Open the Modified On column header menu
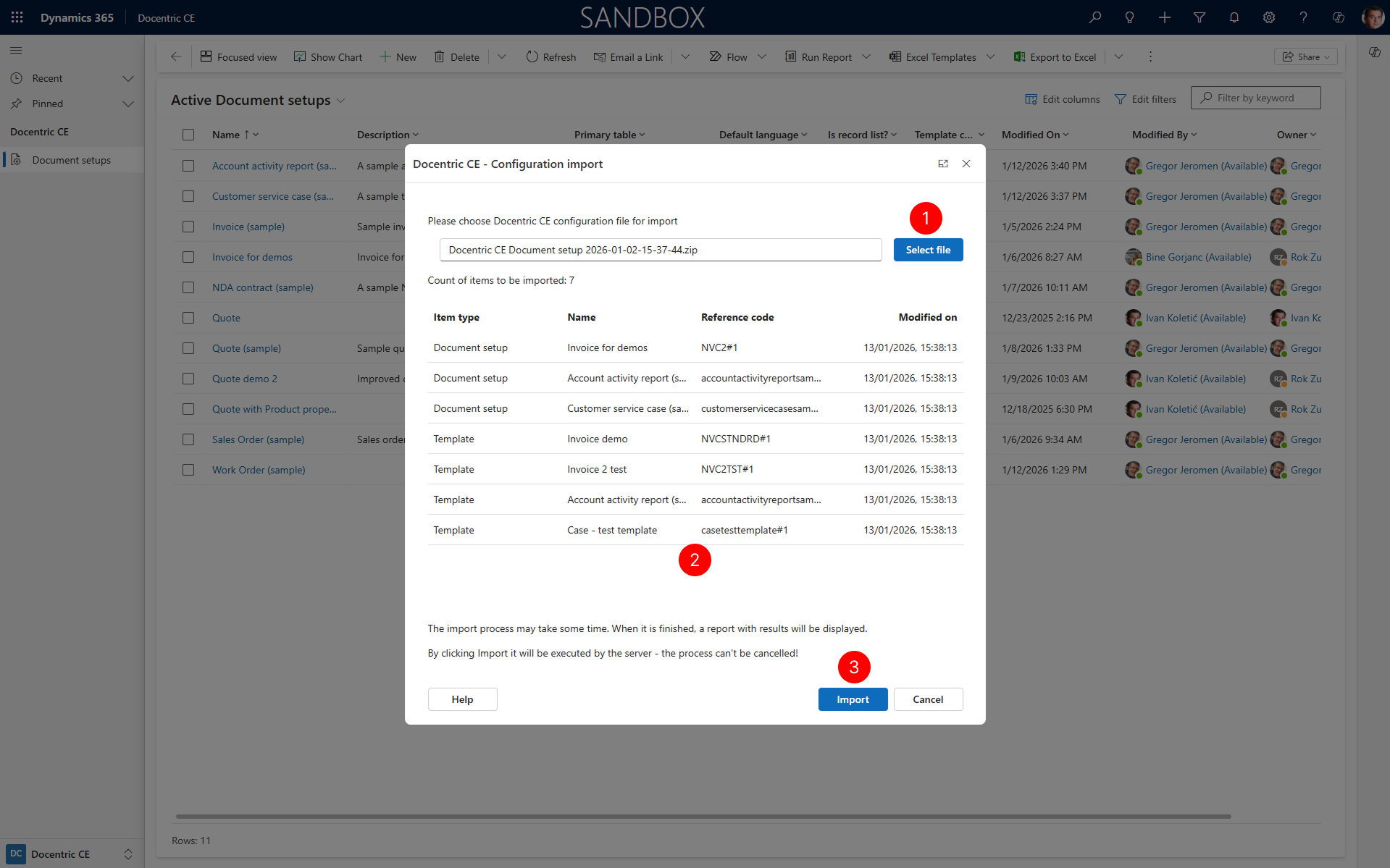 coord(1035,135)
